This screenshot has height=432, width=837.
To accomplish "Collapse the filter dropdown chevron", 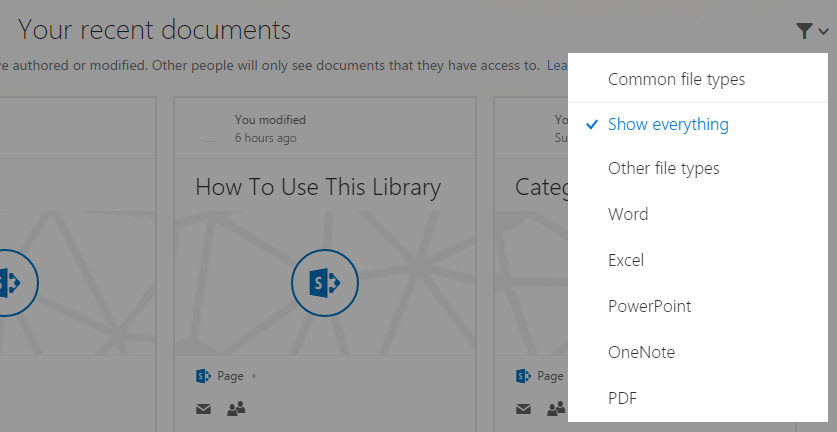I will [823, 32].
